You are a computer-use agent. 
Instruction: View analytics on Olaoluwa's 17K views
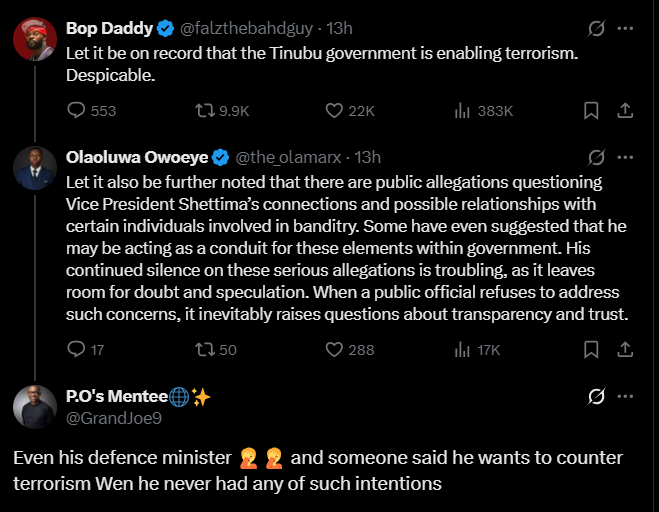coord(463,349)
